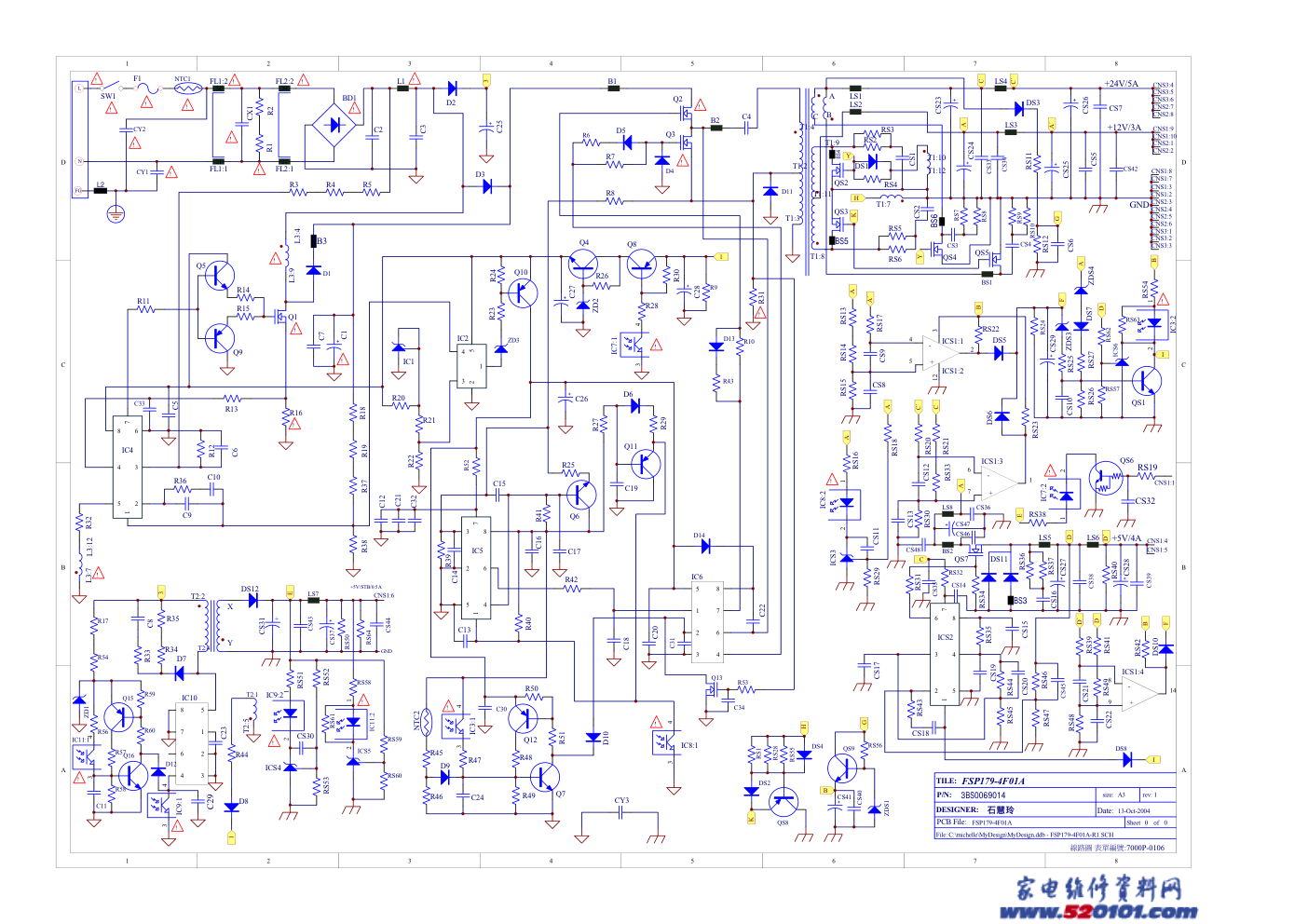The image size is (1308, 924).
Task: Select the CNS1:6 connector label
Action: 384,596
